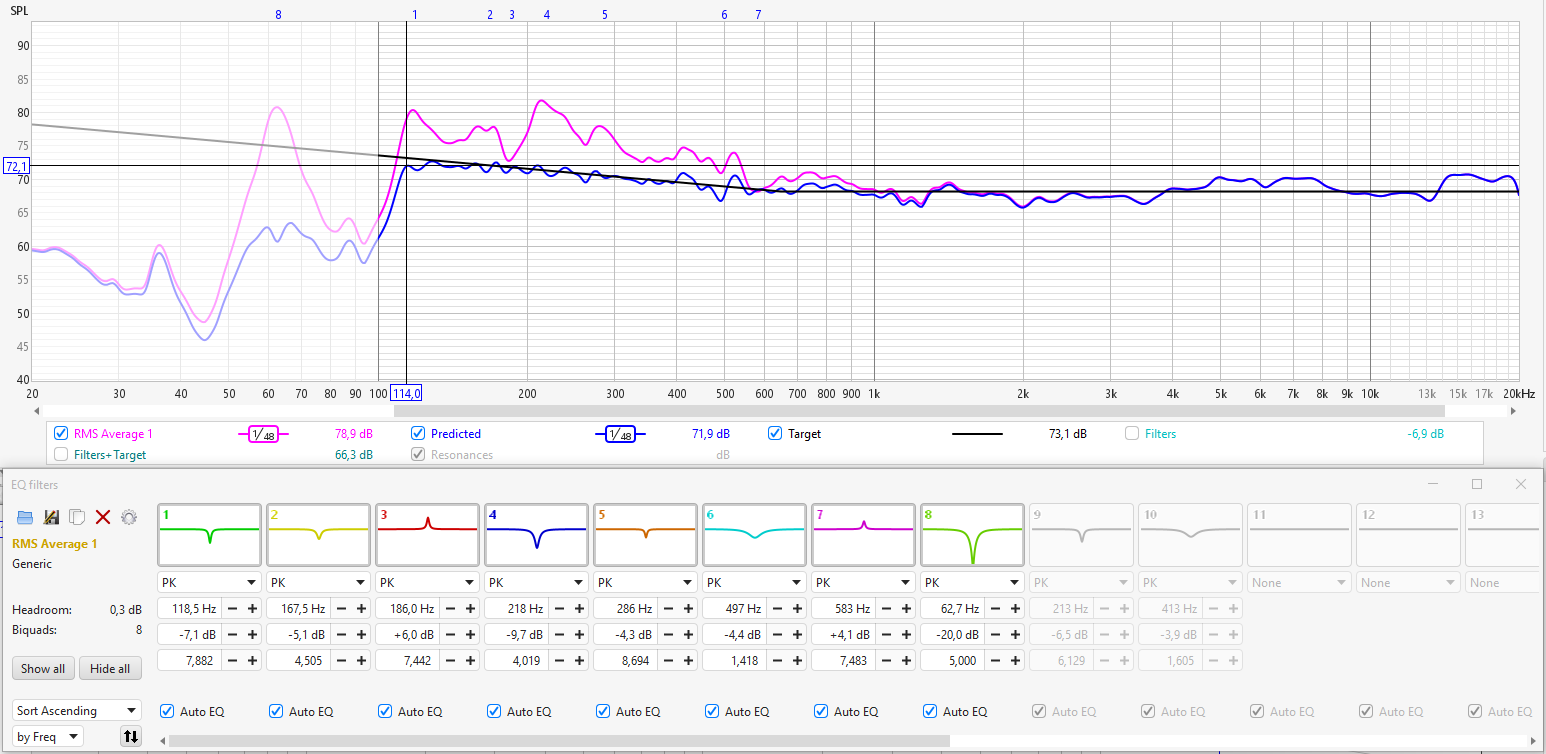
Task: Click the save filter settings disk icon
Action: (51, 517)
